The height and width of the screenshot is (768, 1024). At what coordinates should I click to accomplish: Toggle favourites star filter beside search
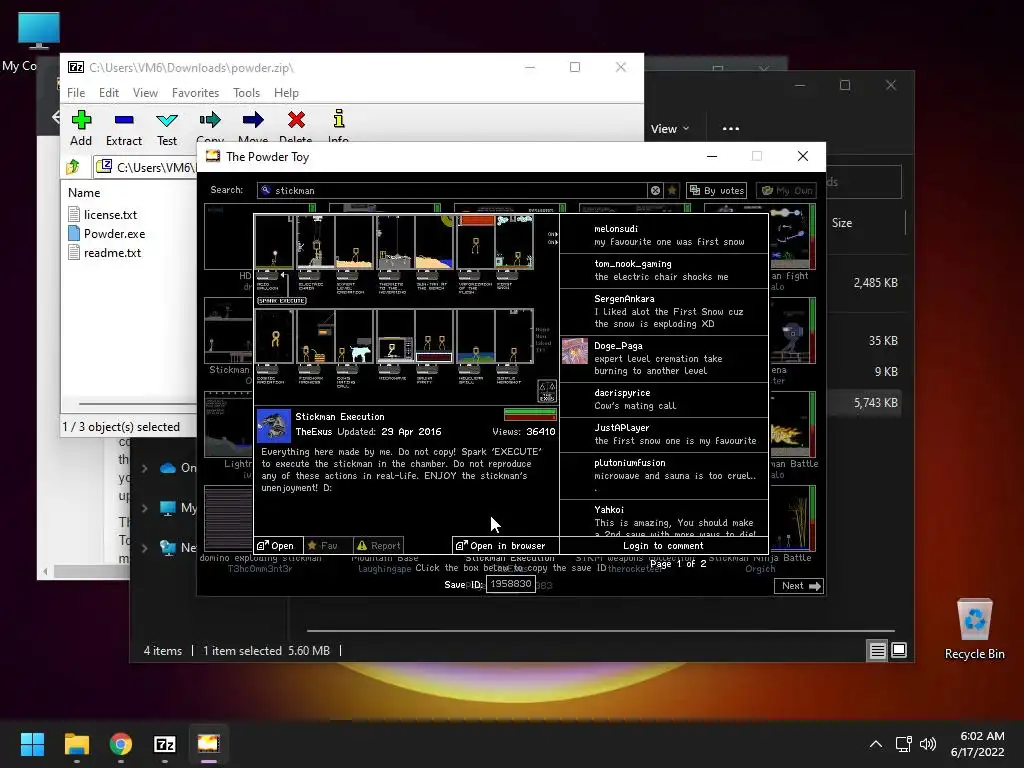(x=672, y=190)
